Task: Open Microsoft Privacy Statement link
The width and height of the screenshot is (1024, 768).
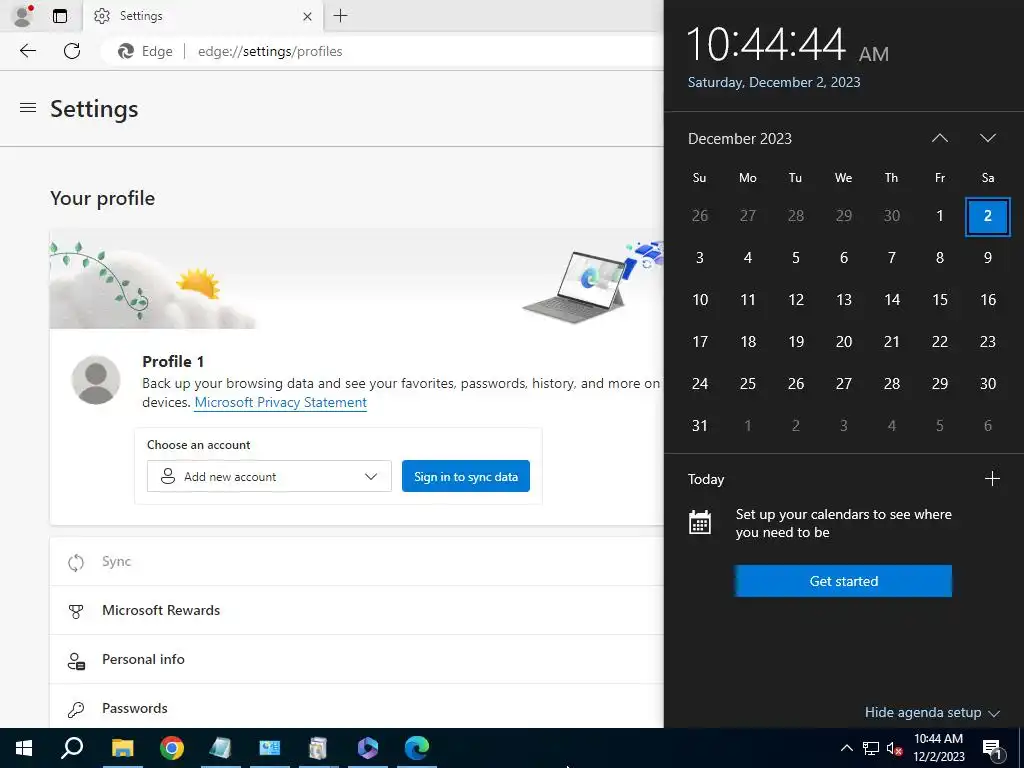Action: click(281, 402)
